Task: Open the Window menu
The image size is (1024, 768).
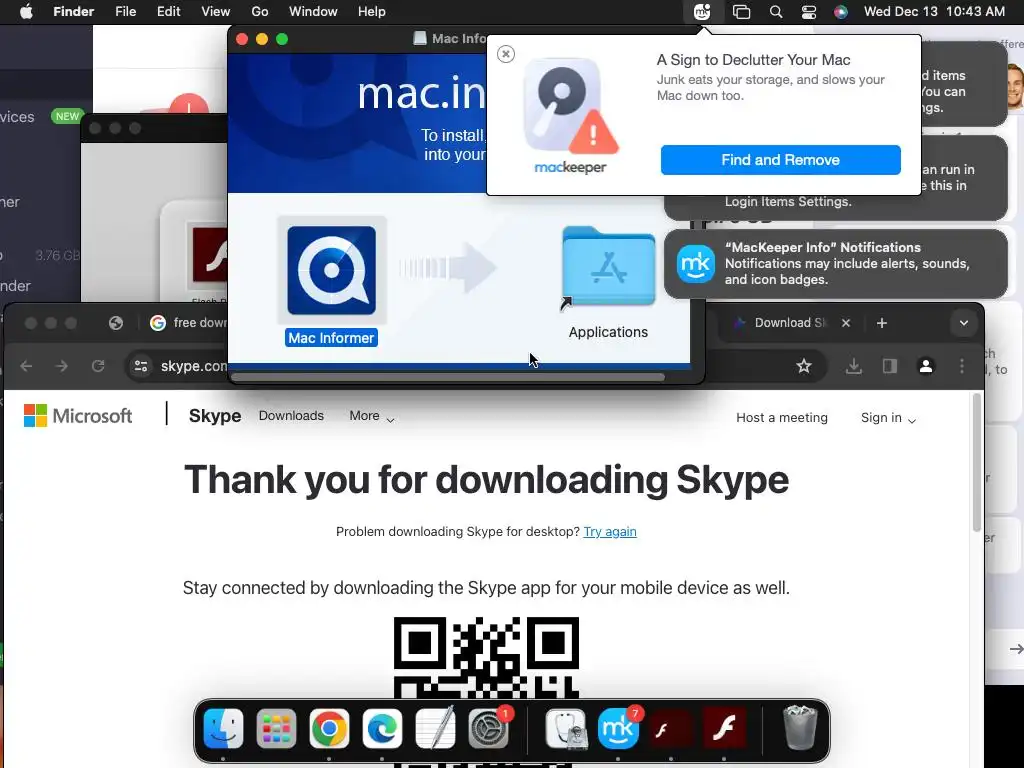Action: click(313, 12)
